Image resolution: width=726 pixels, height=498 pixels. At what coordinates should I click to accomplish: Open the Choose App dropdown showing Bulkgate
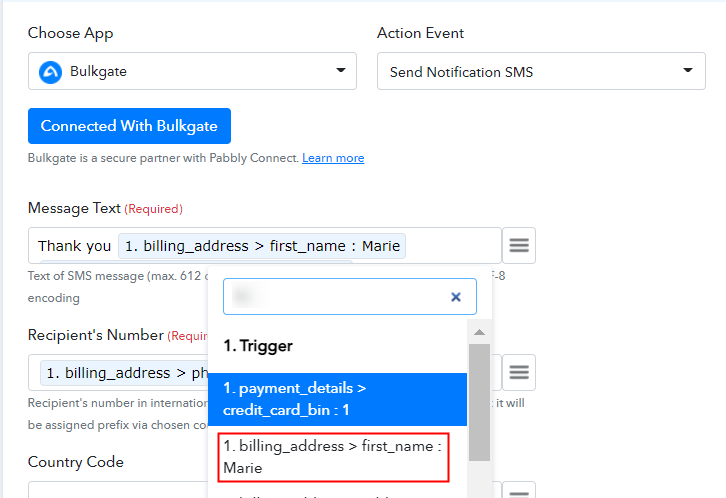(x=192, y=71)
